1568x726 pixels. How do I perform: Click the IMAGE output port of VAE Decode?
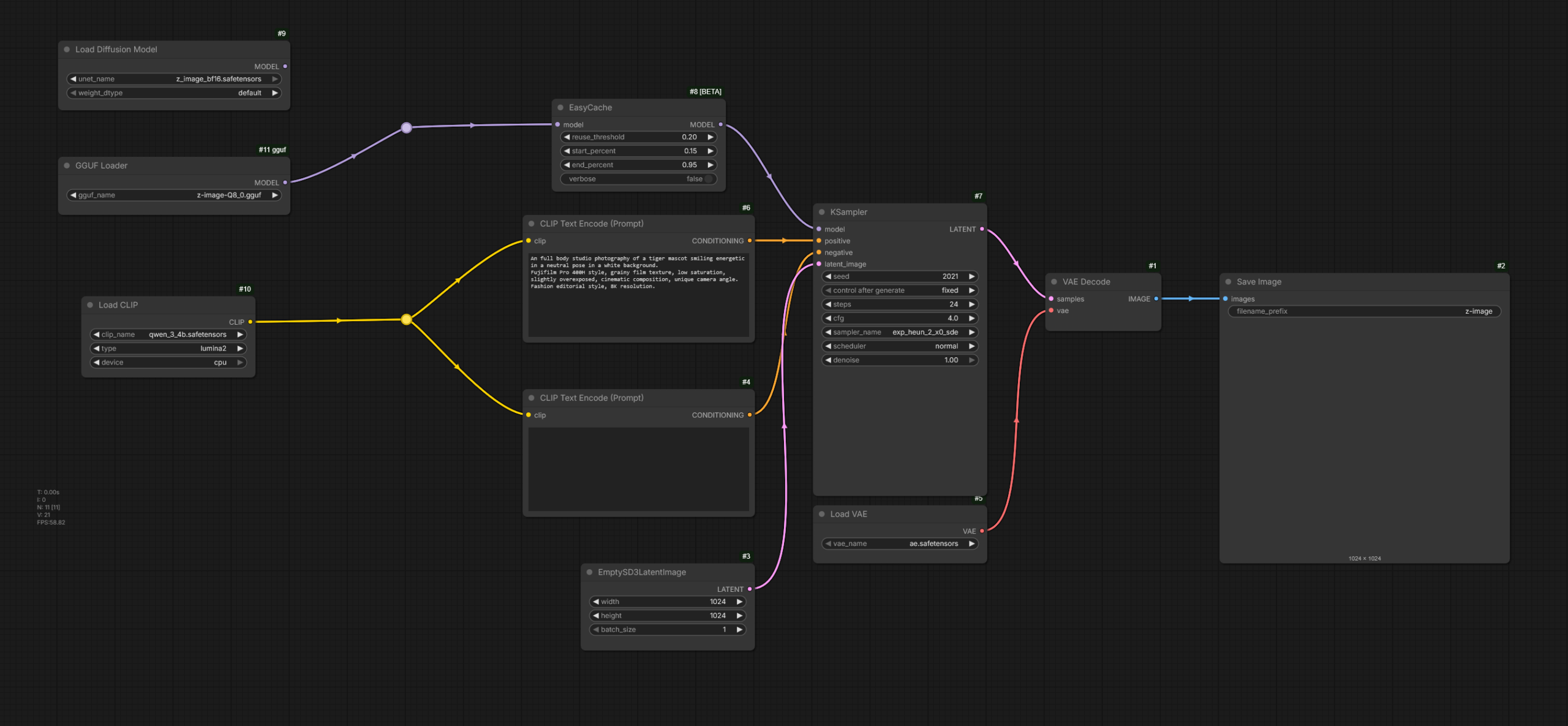click(x=1156, y=299)
